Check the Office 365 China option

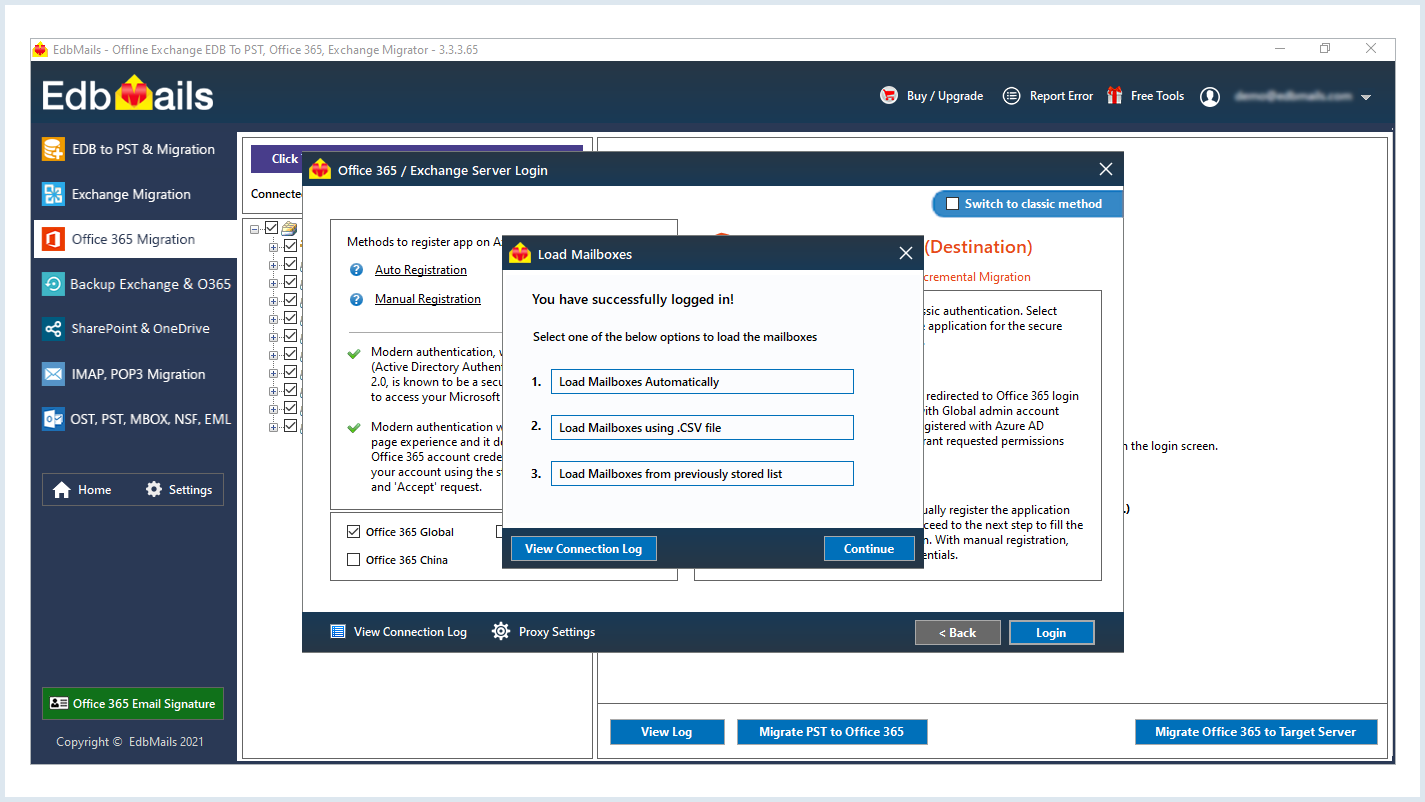[353, 560]
